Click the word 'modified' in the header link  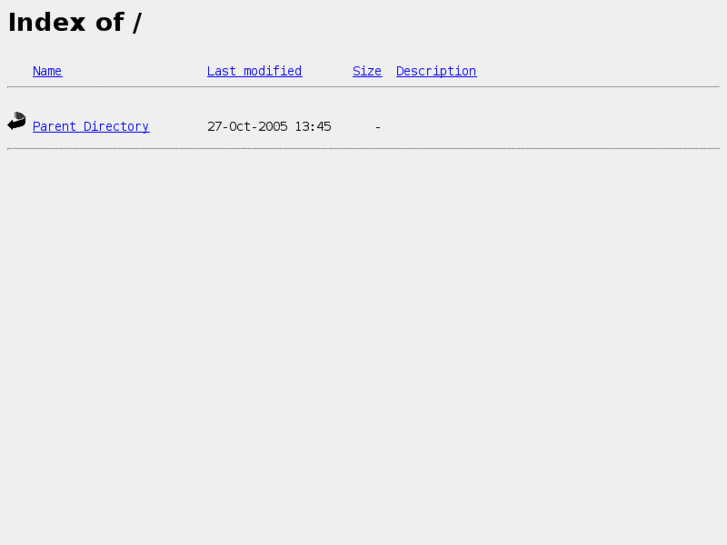point(273,71)
